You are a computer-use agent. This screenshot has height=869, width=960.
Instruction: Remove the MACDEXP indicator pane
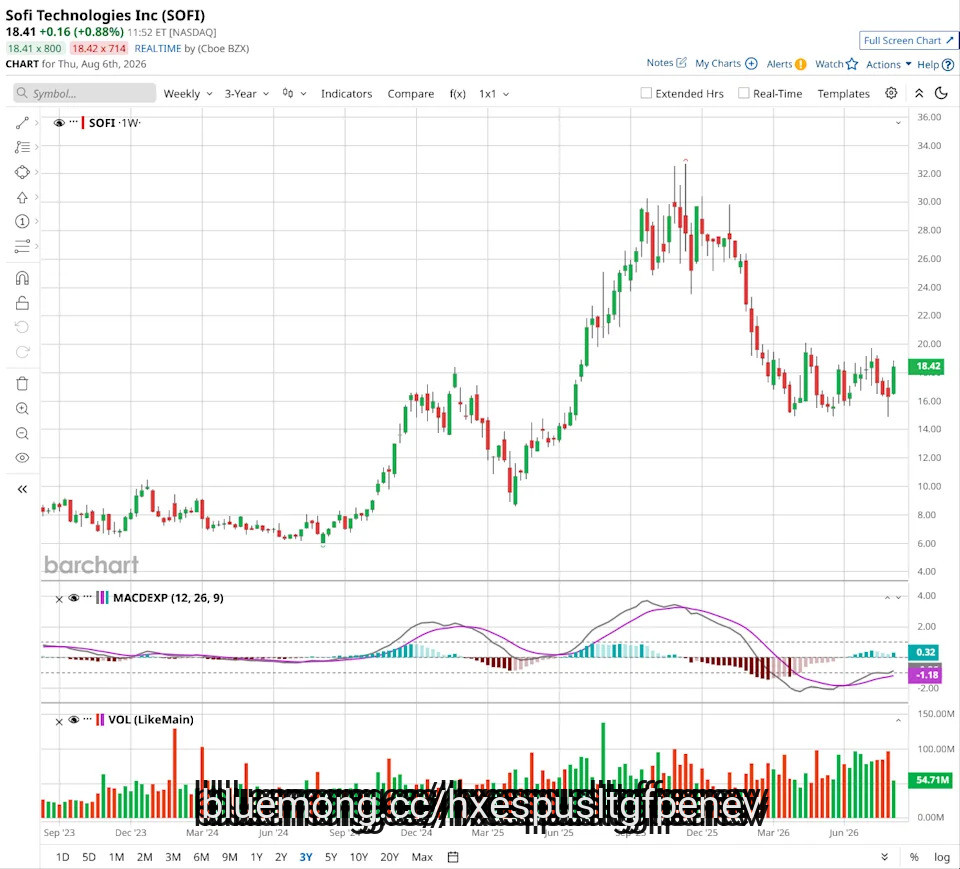59,599
